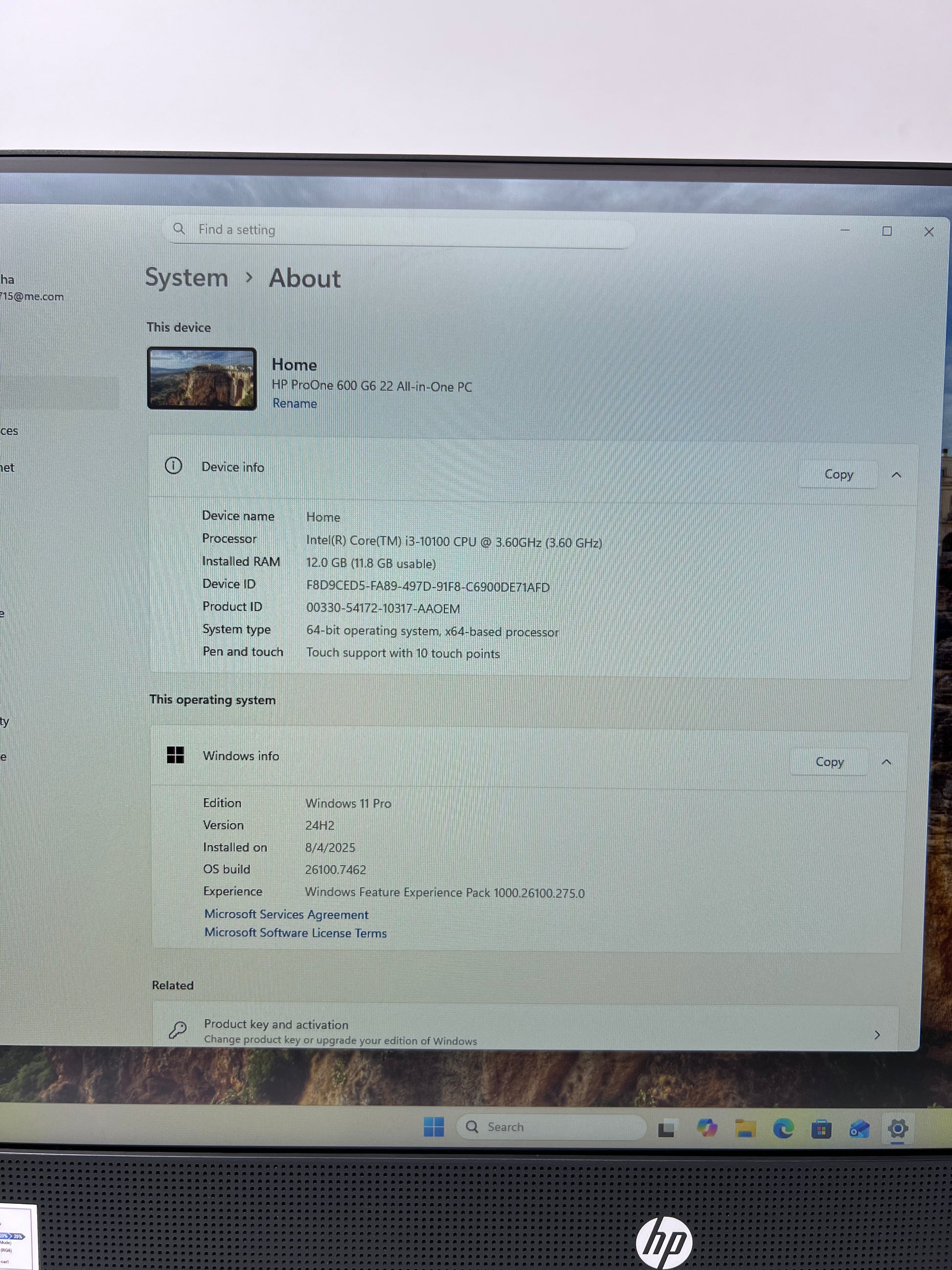
Task: Collapse the Windows info section
Action: click(886, 762)
